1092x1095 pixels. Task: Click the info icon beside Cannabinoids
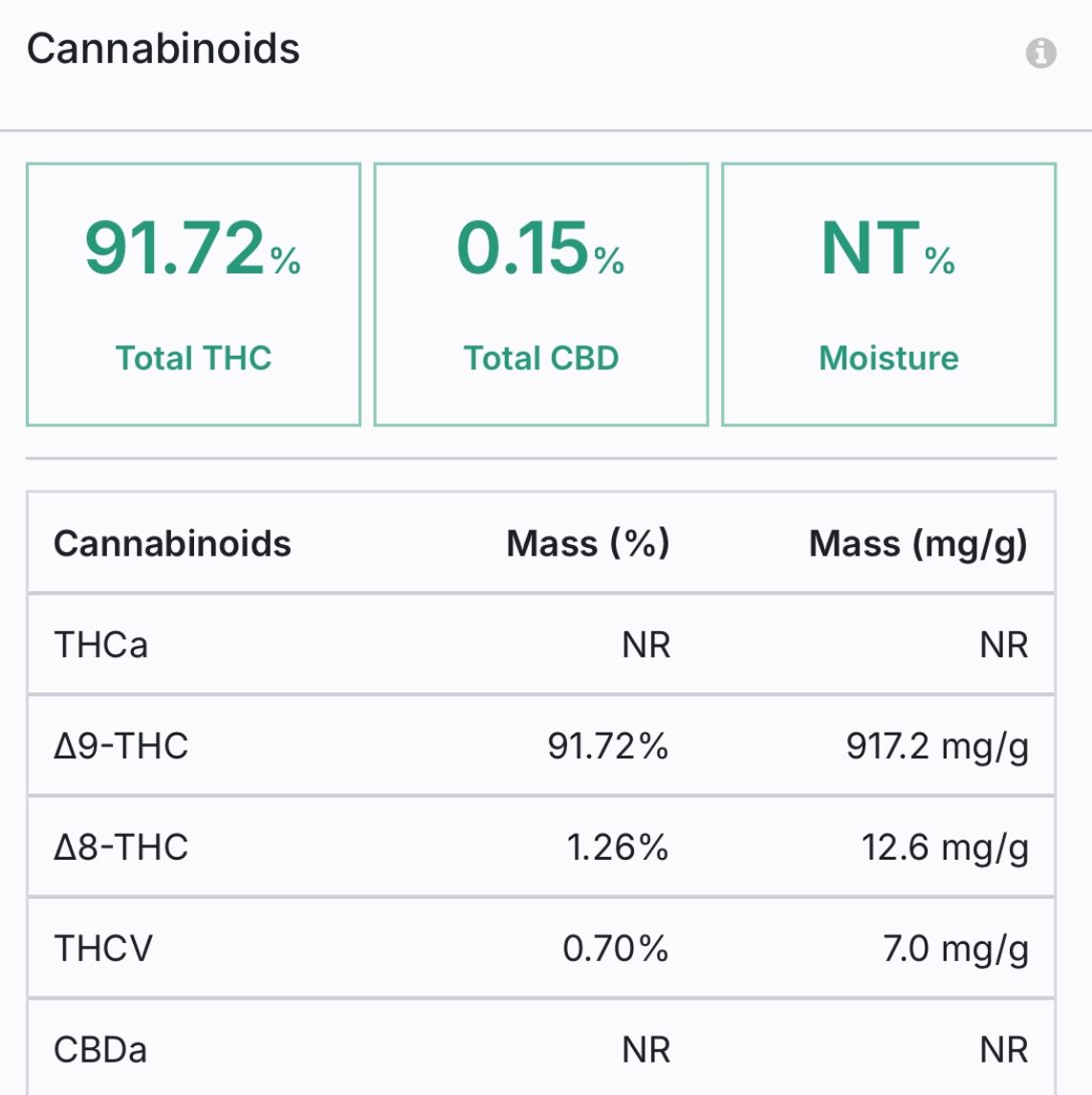1040,53
